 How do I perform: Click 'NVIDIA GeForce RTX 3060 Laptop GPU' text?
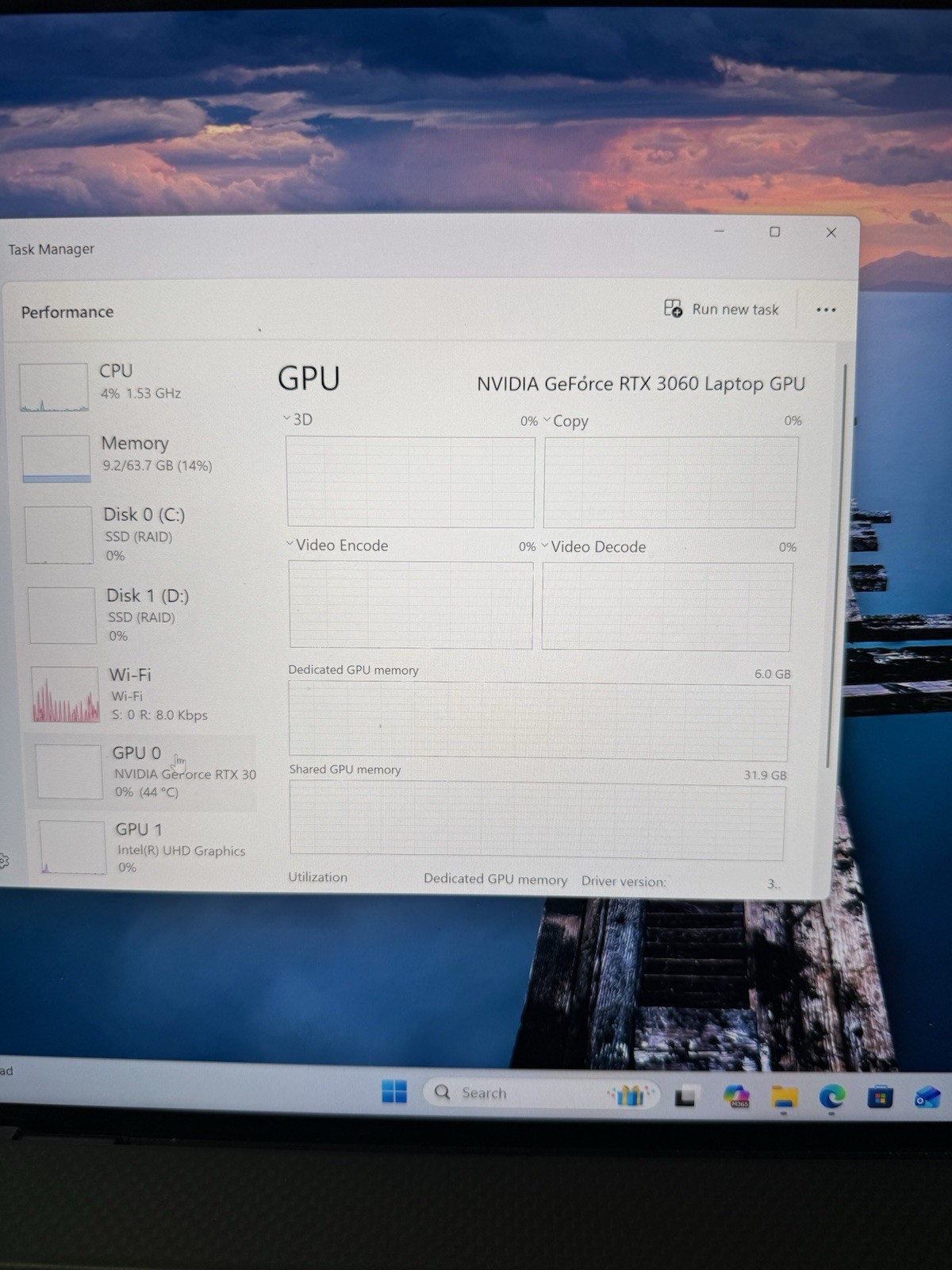pyautogui.click(x=641, y=384)
